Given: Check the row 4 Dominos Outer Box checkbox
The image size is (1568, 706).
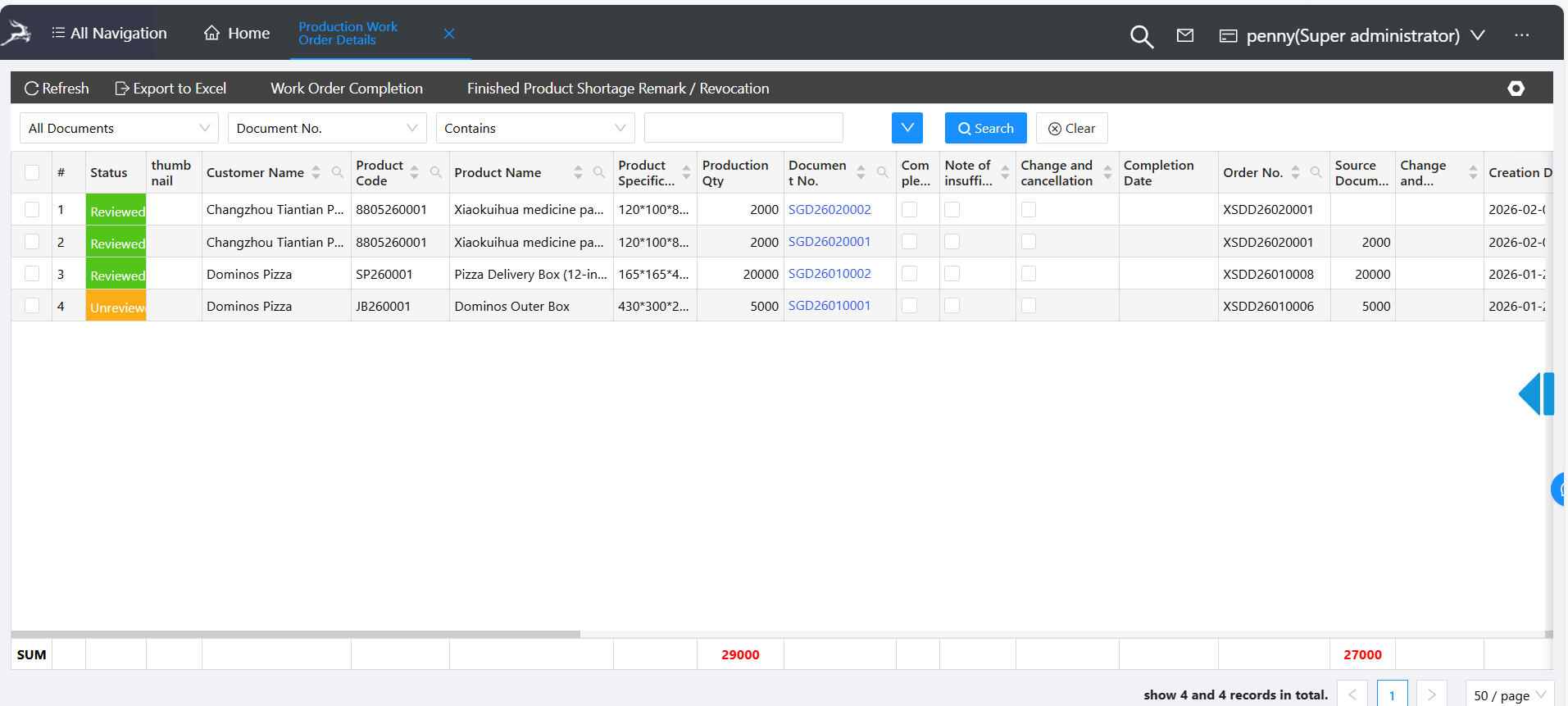Looking at the screenshot, I should 32,306.
